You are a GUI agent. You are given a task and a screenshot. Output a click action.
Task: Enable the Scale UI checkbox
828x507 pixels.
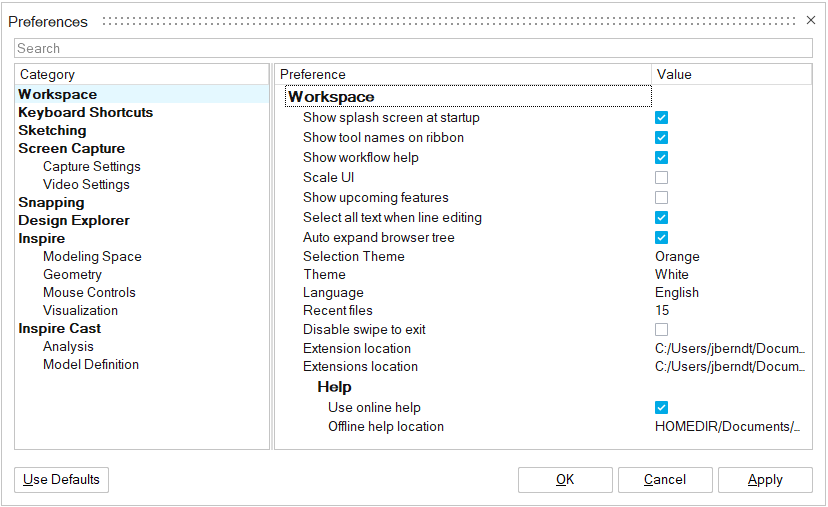[661, 178]
